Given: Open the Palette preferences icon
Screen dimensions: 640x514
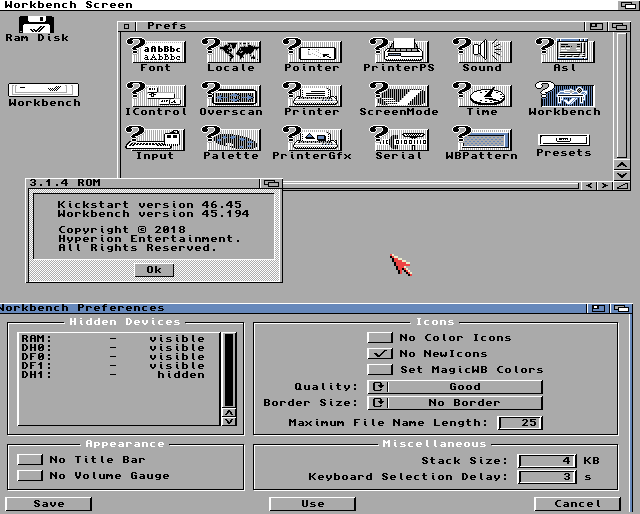Looking at the screenshot, I should (x=231, y=139).
